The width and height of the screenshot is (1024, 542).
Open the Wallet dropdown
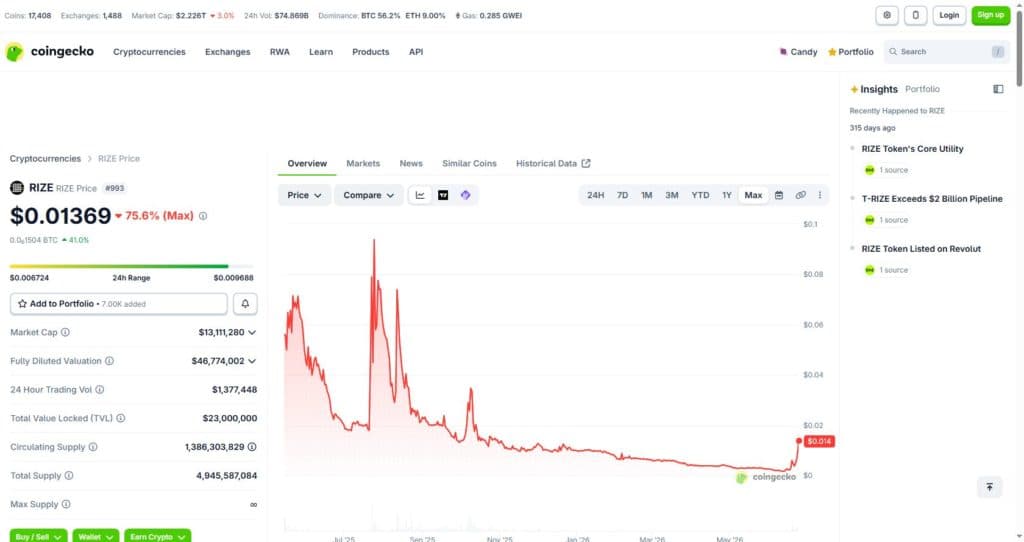pos(95,535)
